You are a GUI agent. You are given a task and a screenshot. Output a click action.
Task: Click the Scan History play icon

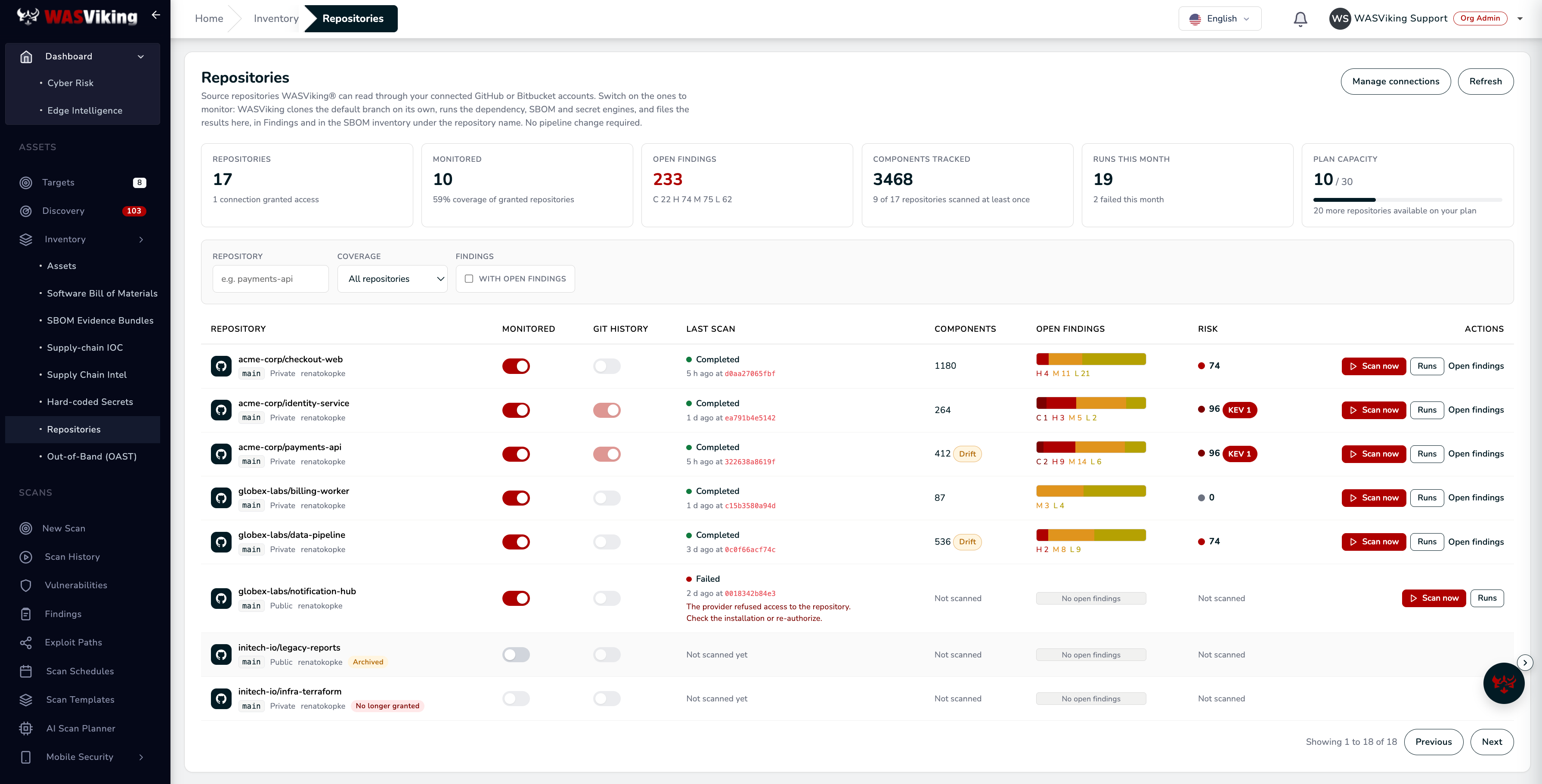pyautogui.click(x=26, y=556)
